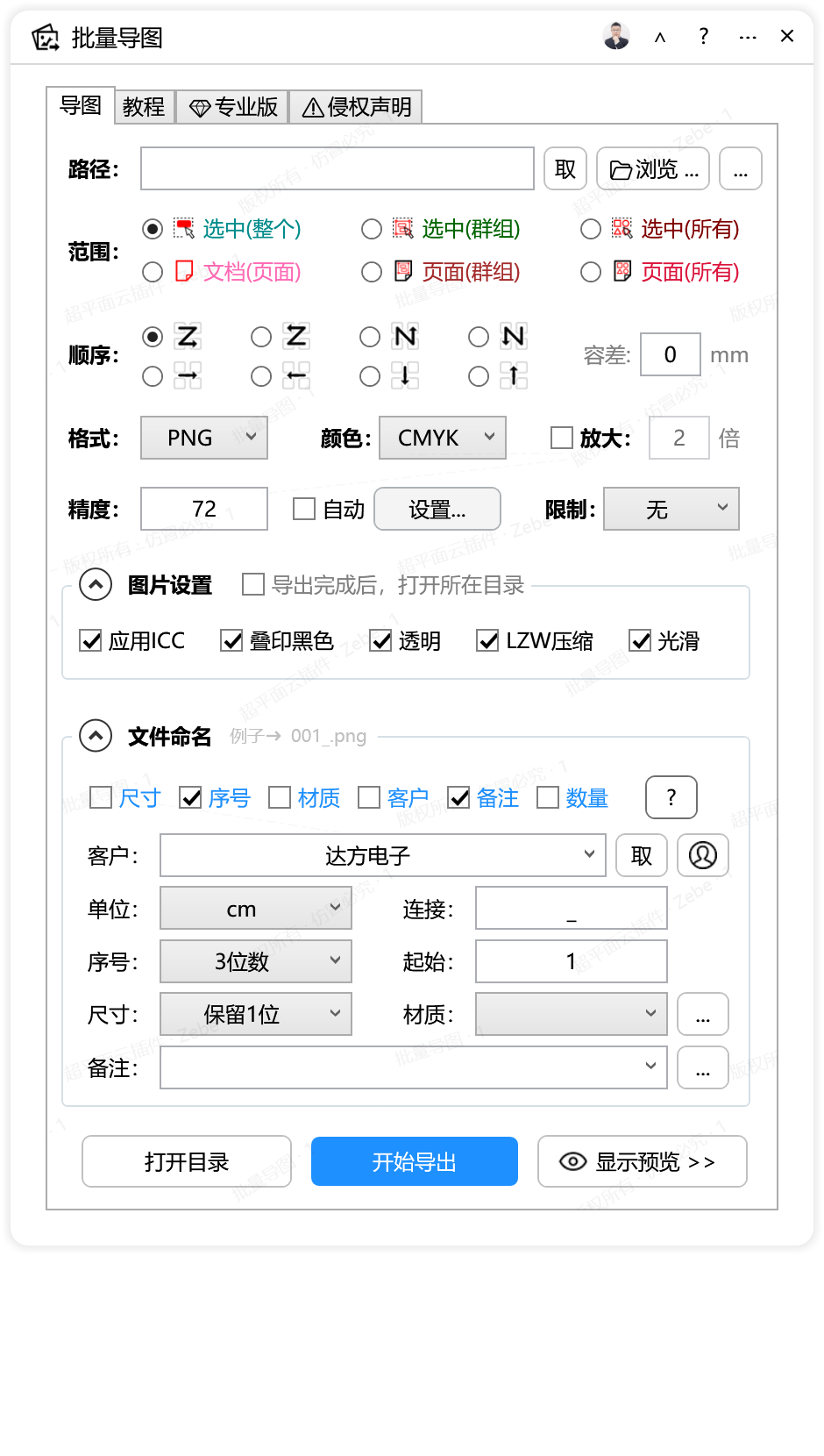Toggle the 自动 precision checkbox
This screenshot has width=824, height=1456.
[304, 509]
